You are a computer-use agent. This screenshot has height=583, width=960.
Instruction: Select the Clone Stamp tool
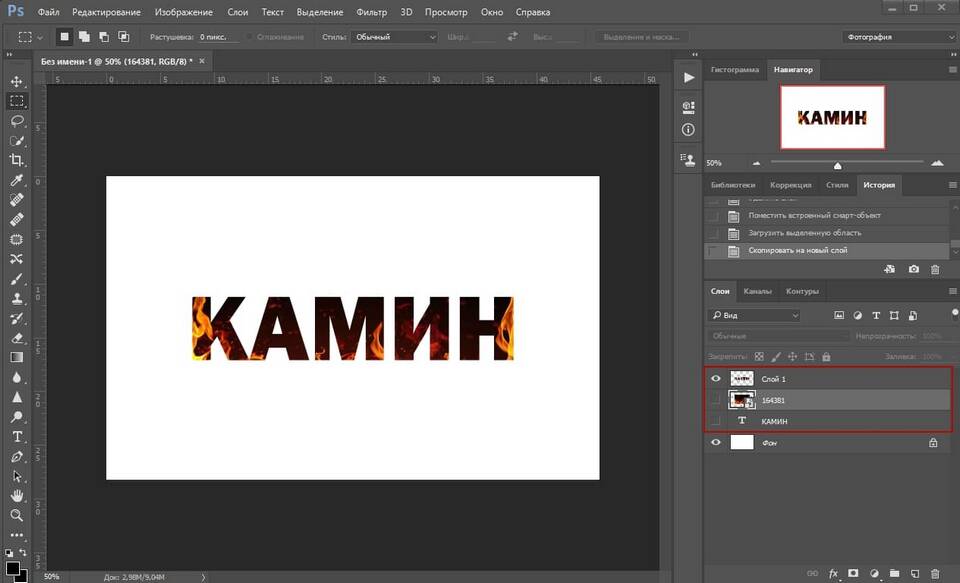(17, 298)
